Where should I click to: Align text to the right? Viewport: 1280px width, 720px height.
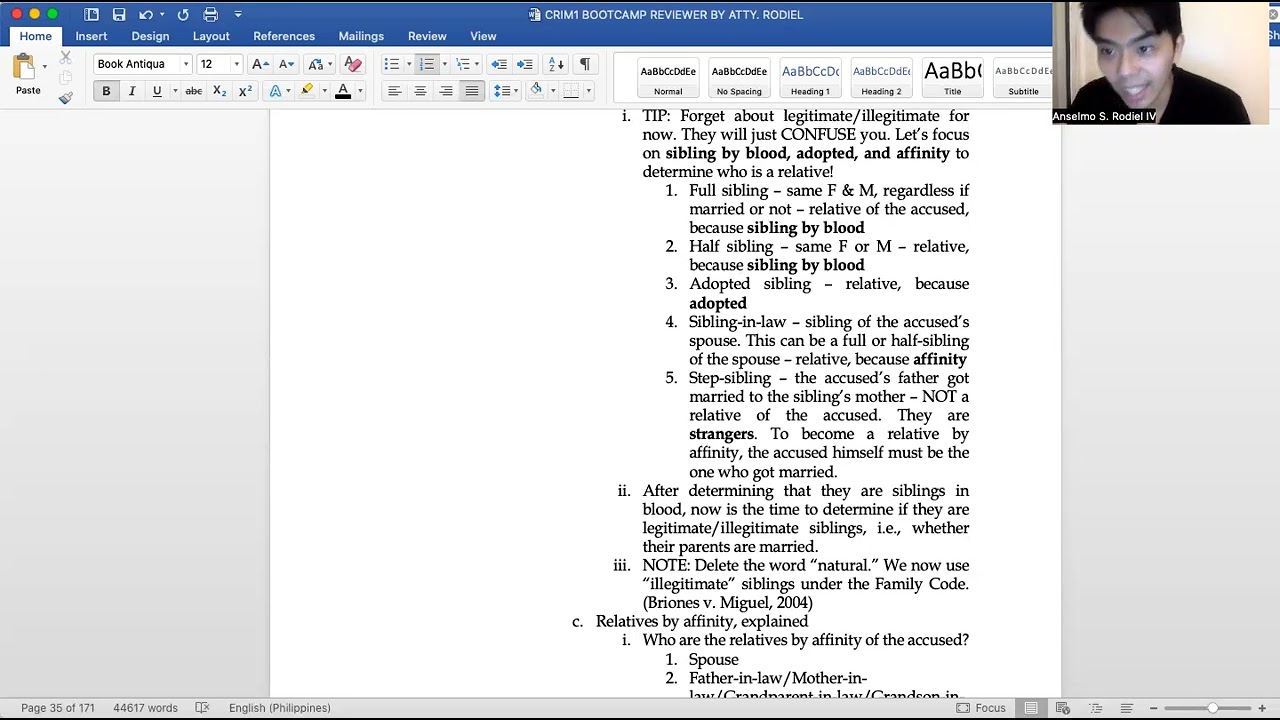click(x=446, y=91)
